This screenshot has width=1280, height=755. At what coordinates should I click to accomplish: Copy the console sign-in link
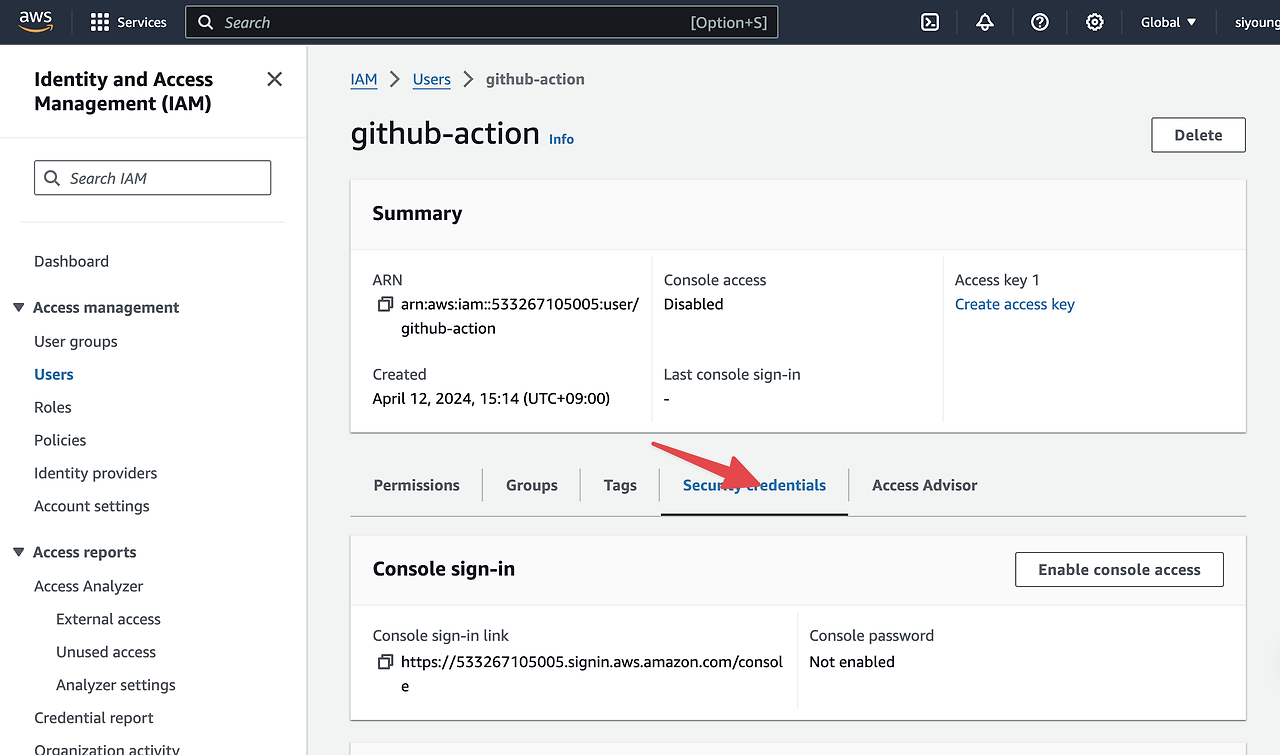click(x=385, y=662)
